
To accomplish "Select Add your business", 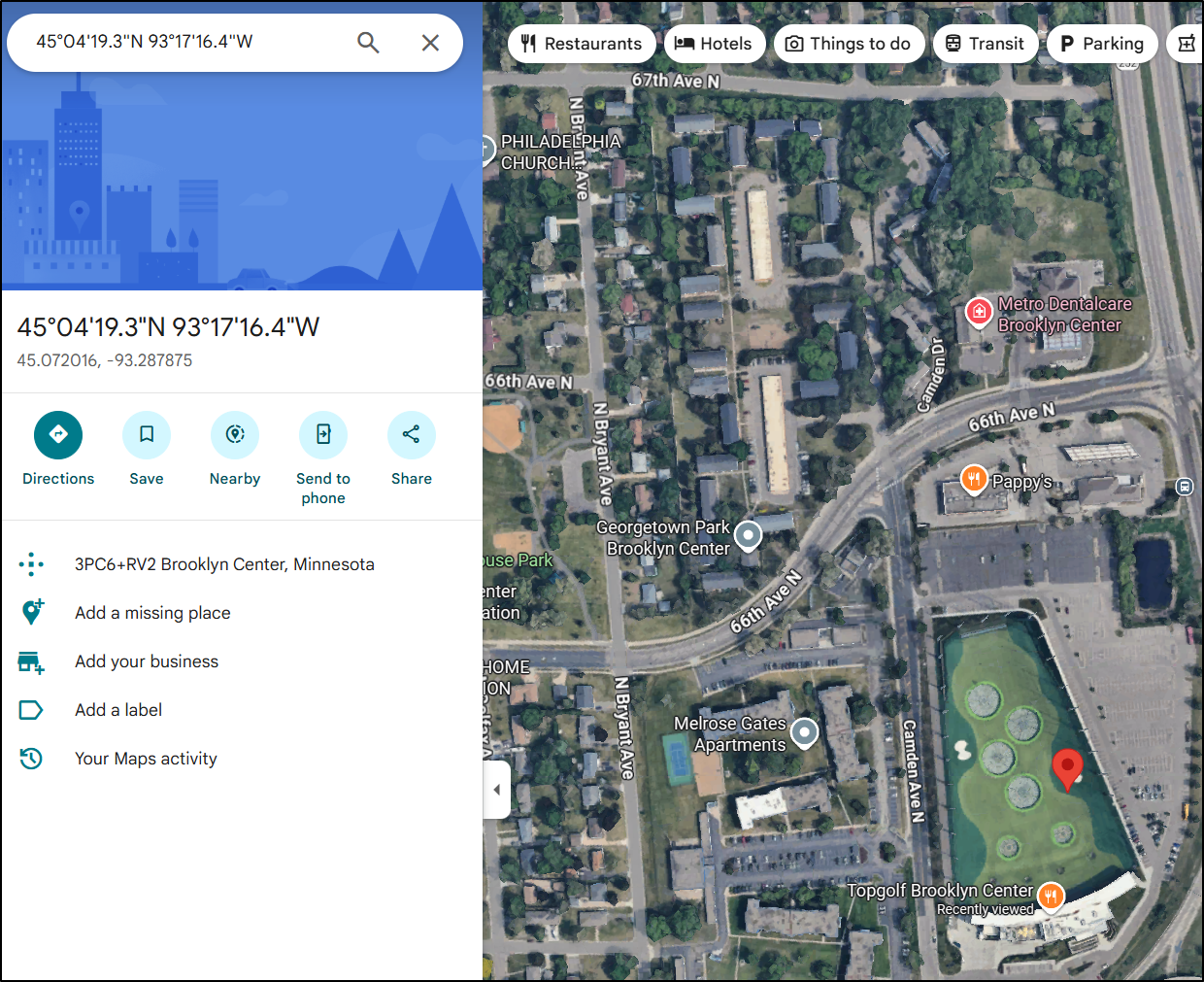I will pyautogui.click(x=147, y=661).
